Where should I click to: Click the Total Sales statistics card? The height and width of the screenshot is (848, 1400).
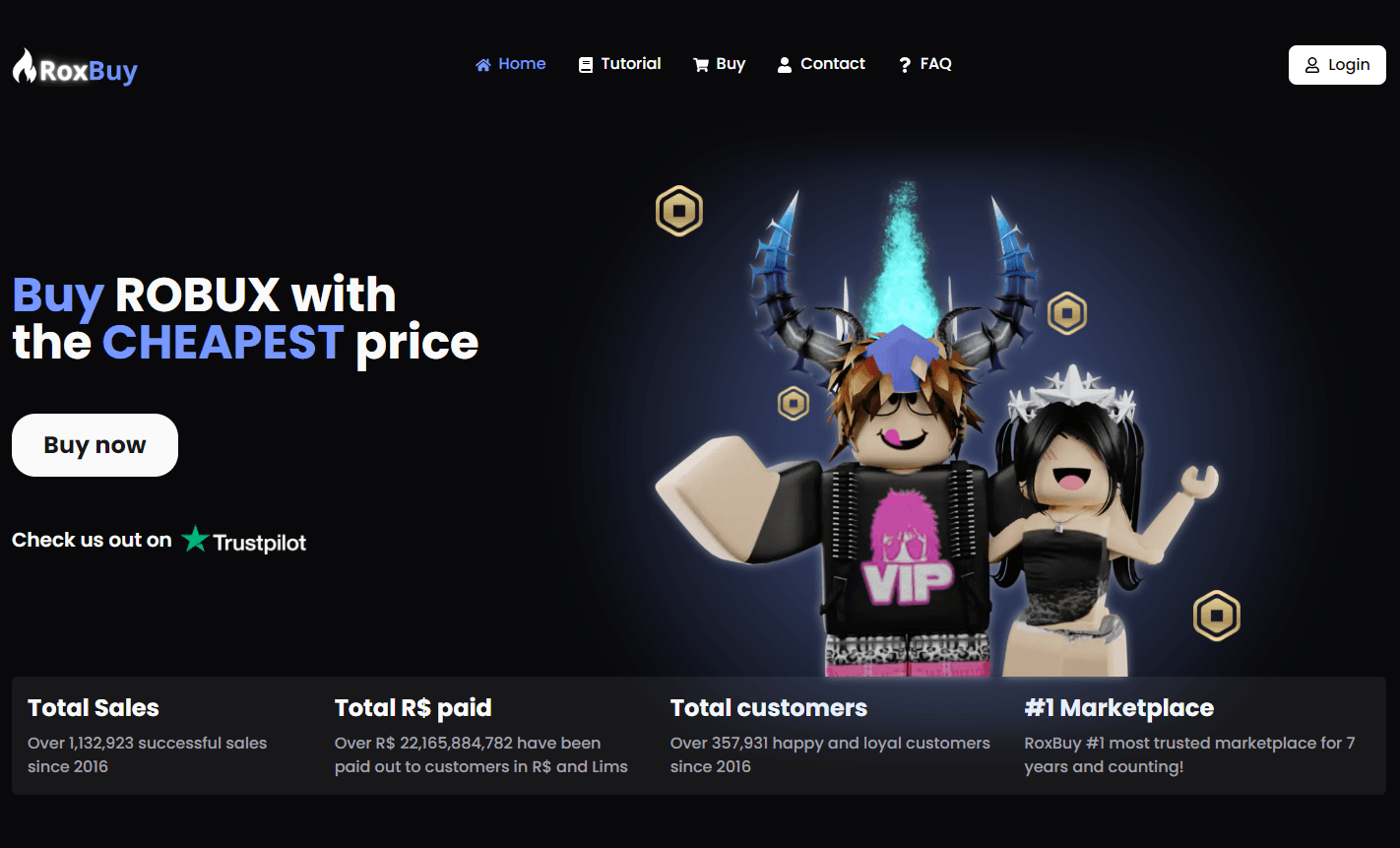[165, 736]
